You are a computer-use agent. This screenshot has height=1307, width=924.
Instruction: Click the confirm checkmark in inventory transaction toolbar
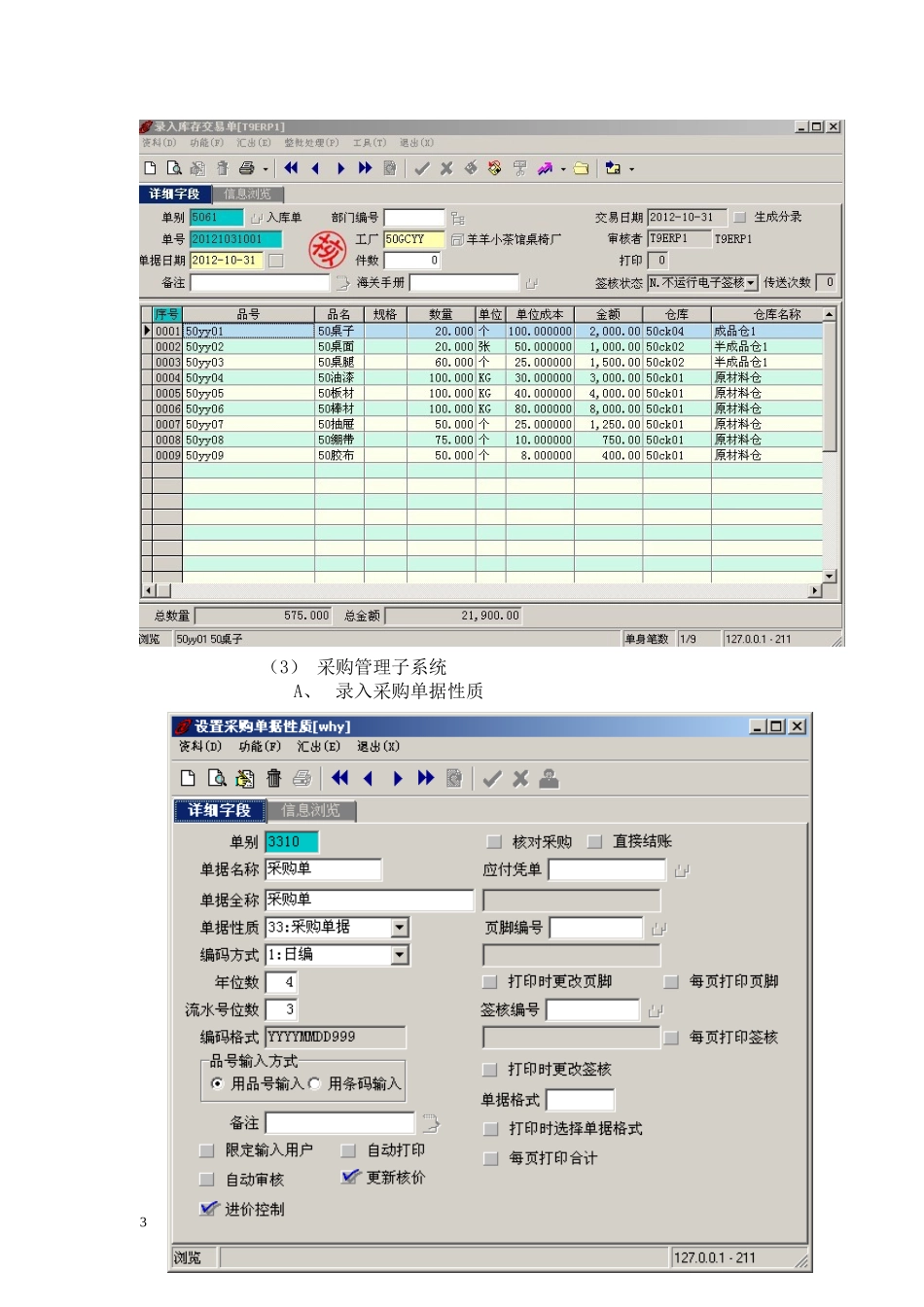pos(422,168)
